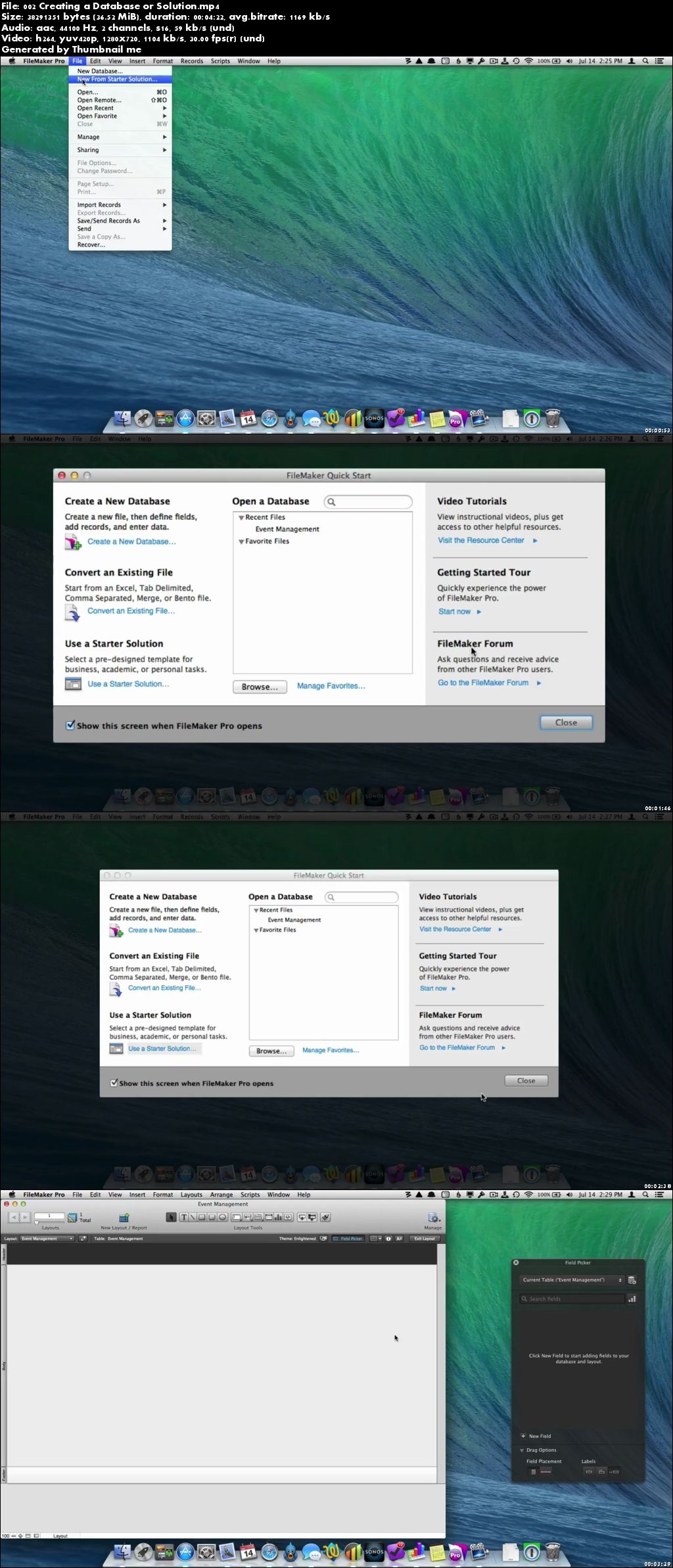Click the Open a Database search field in second frame

[368, 501]
